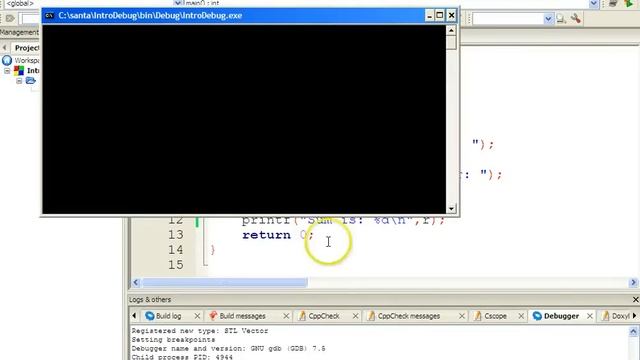Click the 'return' keyword on line 13
Viewport: 640px width, 360px height.
tap(266, 235)
